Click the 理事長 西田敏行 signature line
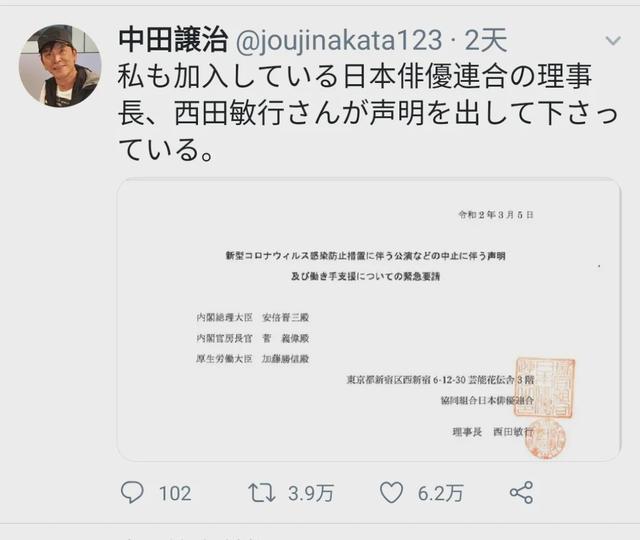Viewport: 640px width, 540px height. click(x=493, y=431)
